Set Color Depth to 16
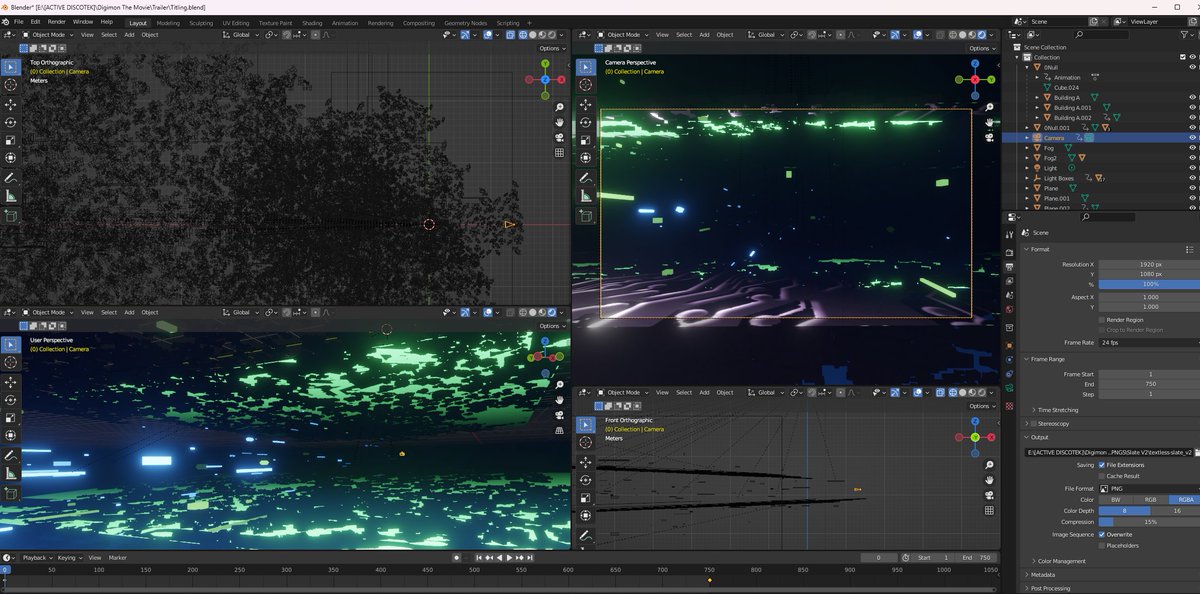The width and height of the screenshot is (1200, 594). pyautogui.click(x=1177, y=510)
